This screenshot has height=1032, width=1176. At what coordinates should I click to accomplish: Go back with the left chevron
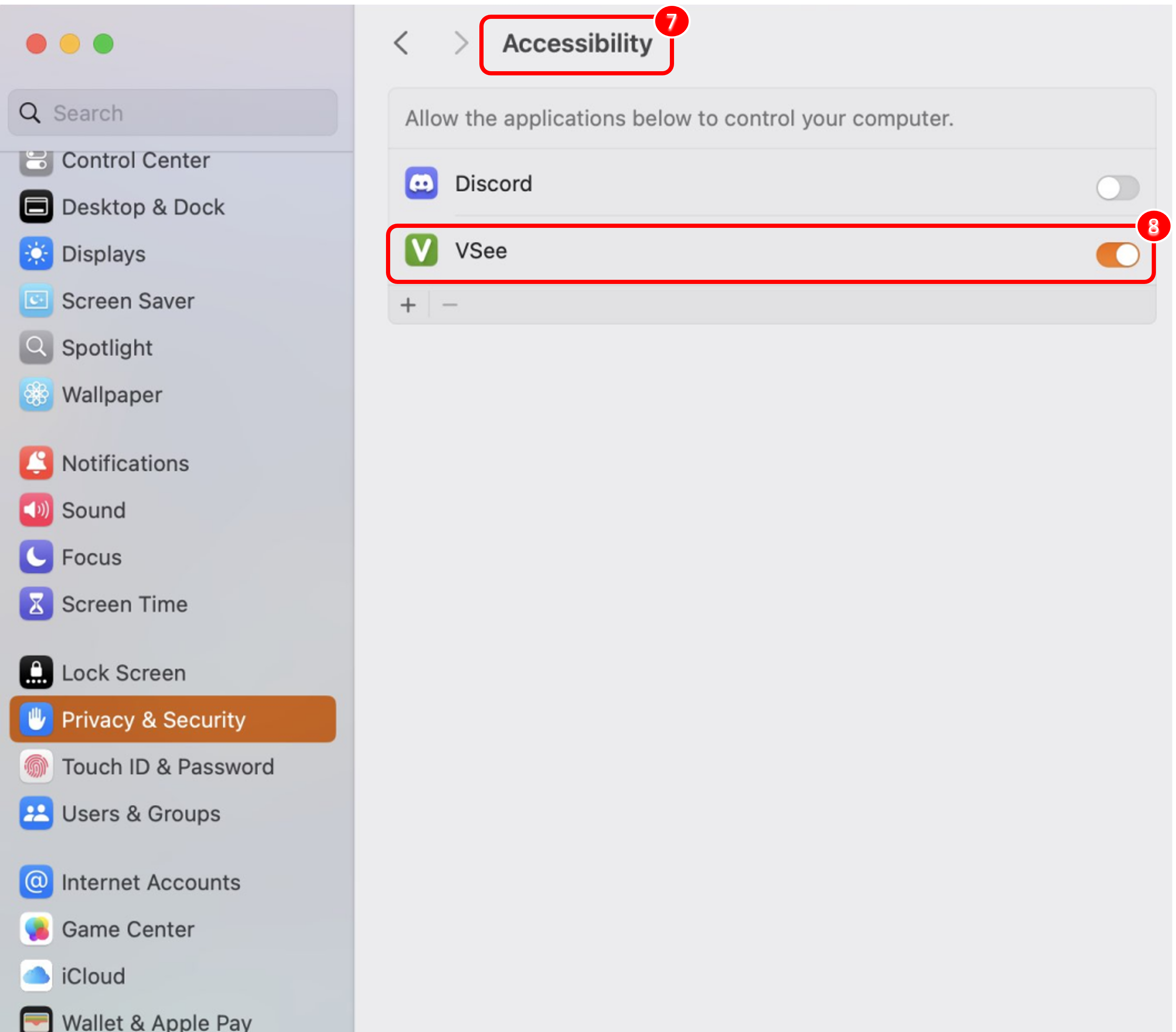point(401,43)
